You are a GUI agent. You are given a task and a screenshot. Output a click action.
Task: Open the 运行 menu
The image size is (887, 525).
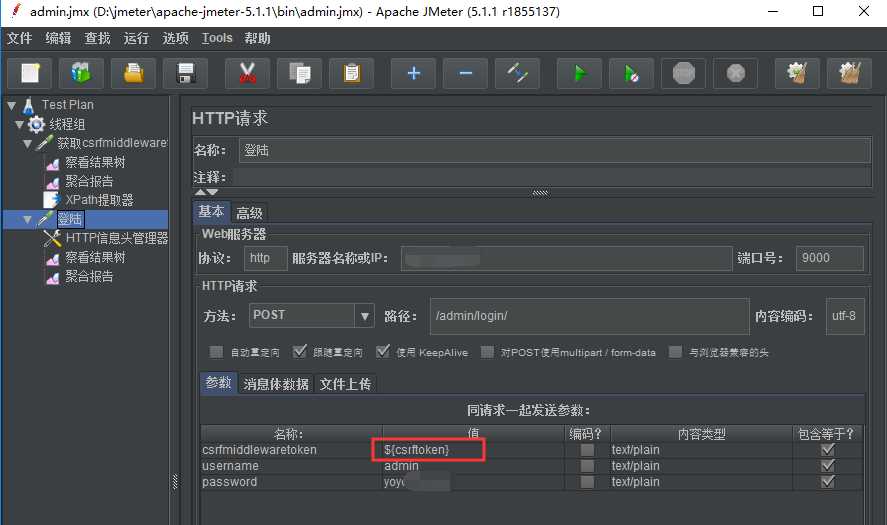(x=136, y=38)
